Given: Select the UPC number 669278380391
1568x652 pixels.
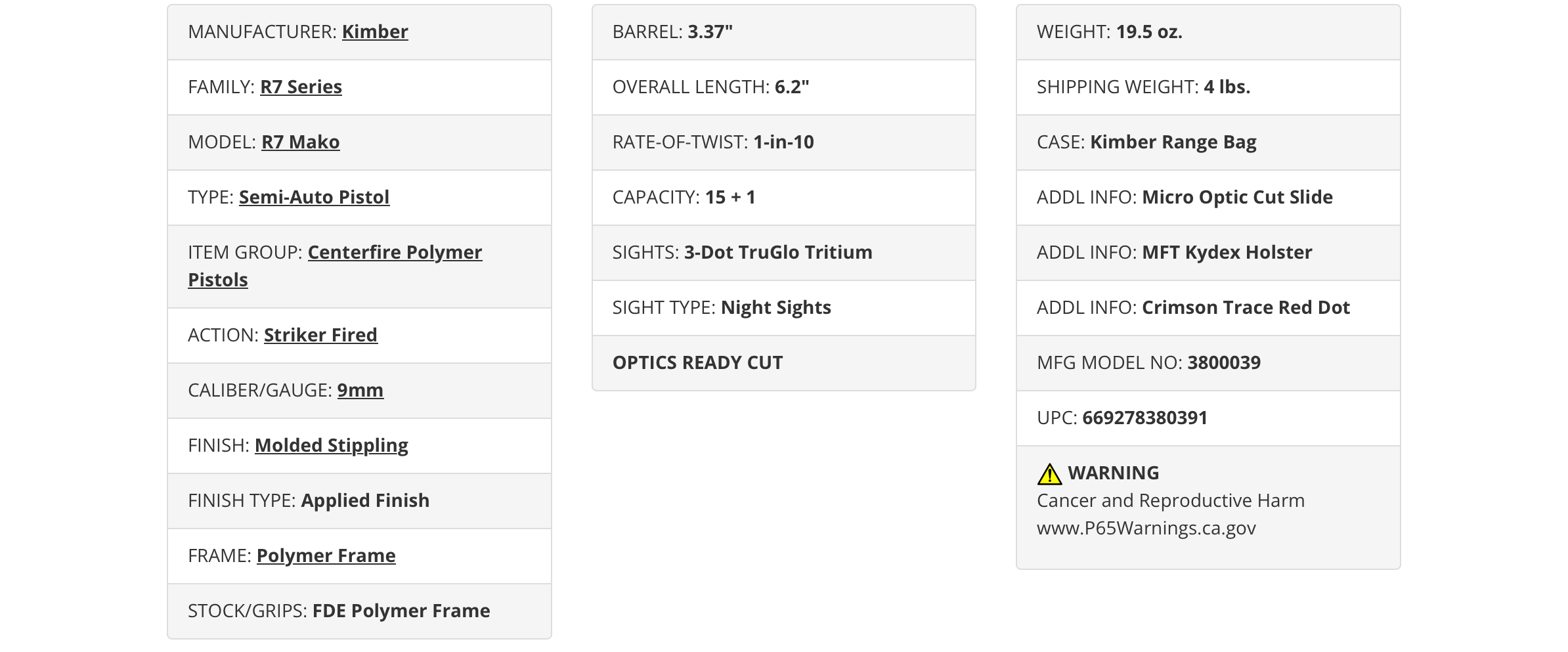Looking at the screenshot, I should (x=1145, y=418).
